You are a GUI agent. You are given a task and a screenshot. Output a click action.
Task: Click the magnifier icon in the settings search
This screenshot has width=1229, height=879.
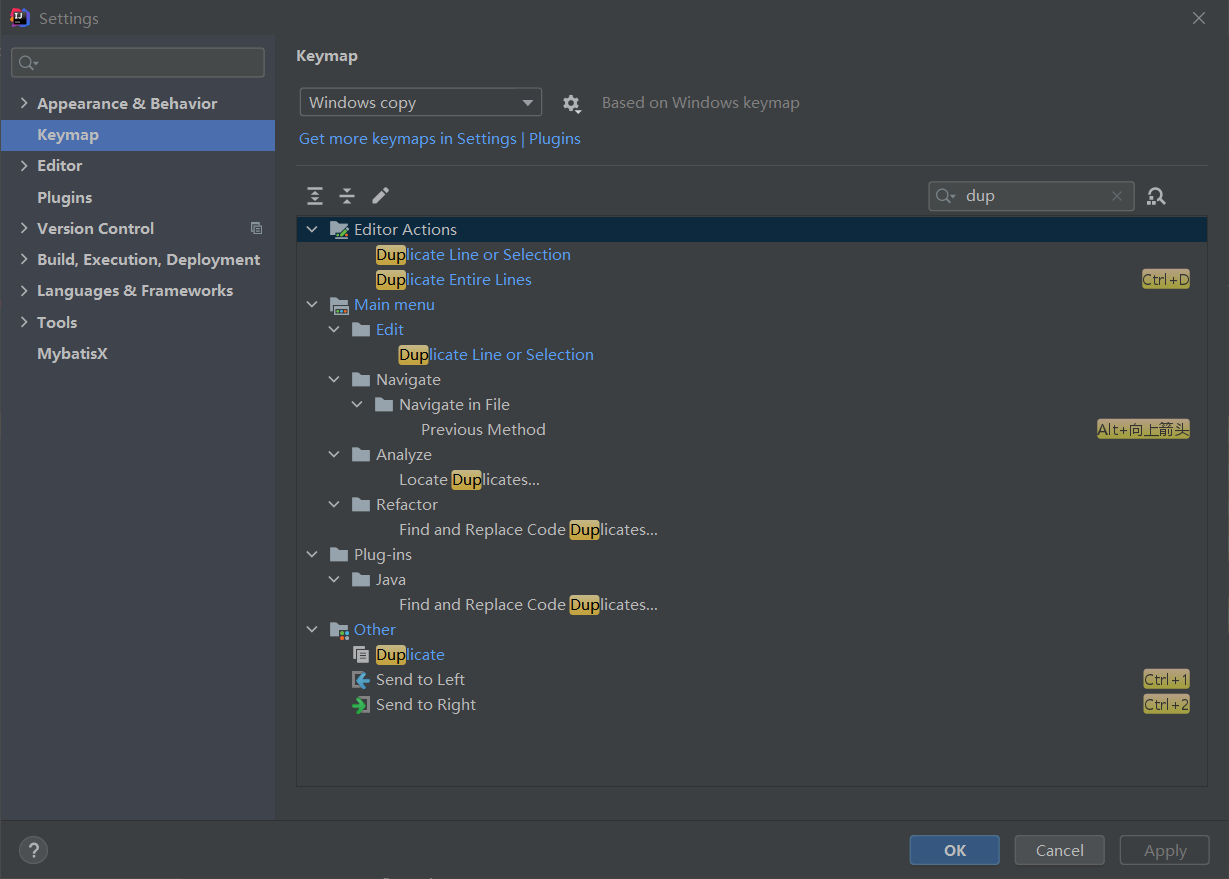28,63
